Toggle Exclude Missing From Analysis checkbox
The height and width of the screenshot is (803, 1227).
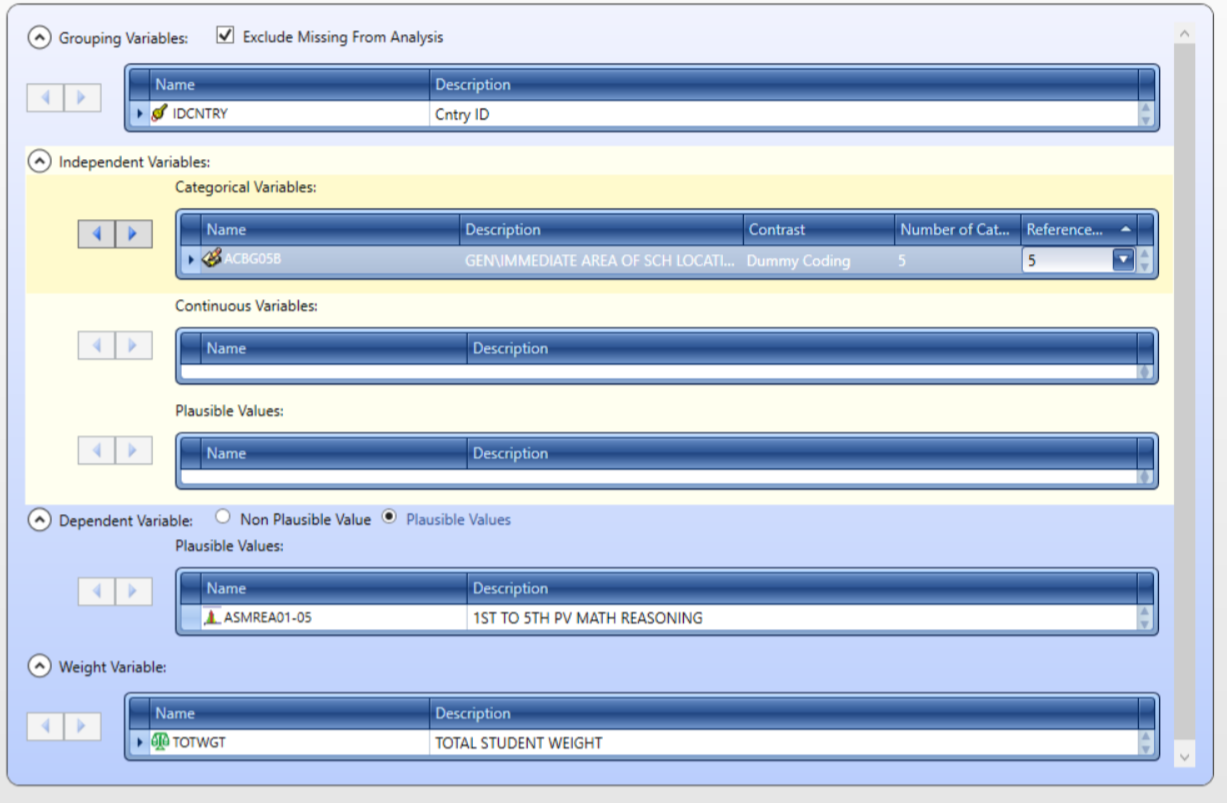pyautogui.click(x=225, y=36)
